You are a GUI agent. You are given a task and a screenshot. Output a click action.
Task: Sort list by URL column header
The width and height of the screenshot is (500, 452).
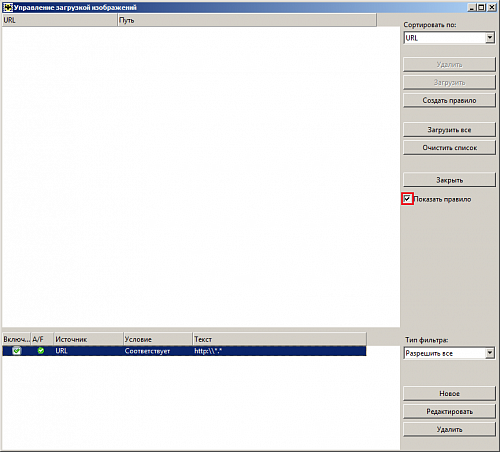[x=60, y=20]
